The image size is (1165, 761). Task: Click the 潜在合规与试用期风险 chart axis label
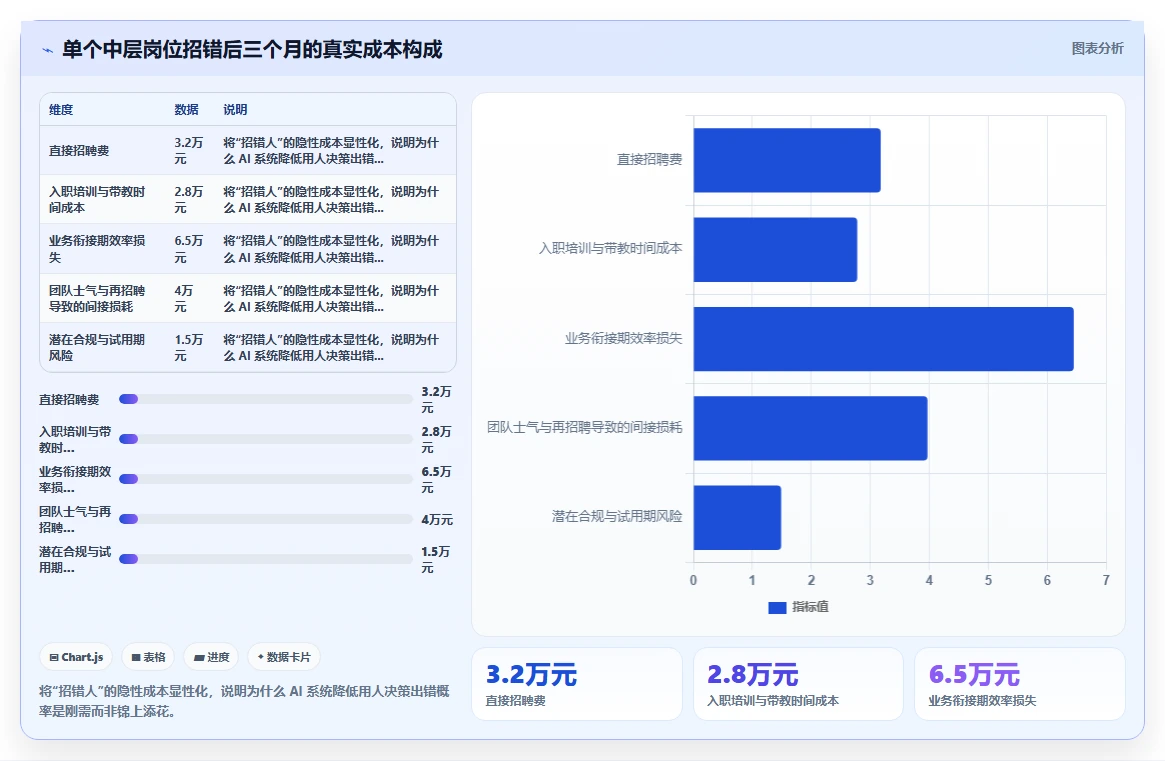[x=617, y=516]
